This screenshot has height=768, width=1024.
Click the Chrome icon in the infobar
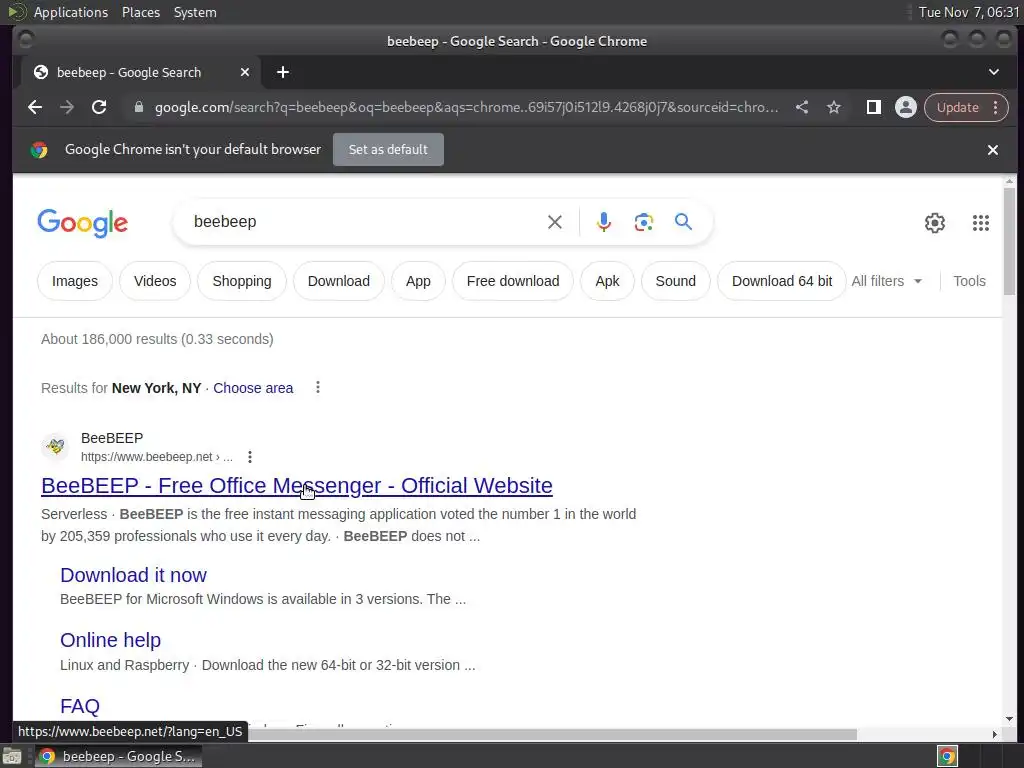click(39, 150)
